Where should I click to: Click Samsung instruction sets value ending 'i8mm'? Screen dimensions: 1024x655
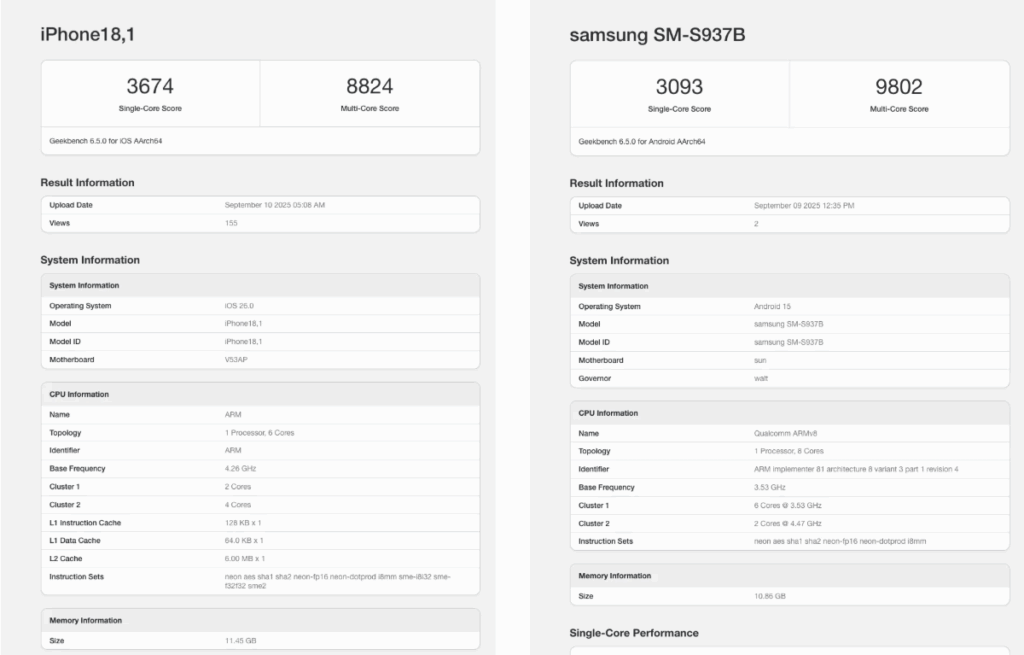click(x=840, y=541)
